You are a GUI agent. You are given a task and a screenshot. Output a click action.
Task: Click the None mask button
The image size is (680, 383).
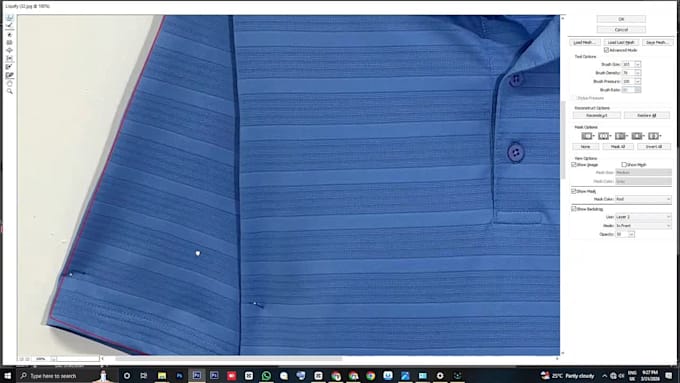[x=585, y=147]
